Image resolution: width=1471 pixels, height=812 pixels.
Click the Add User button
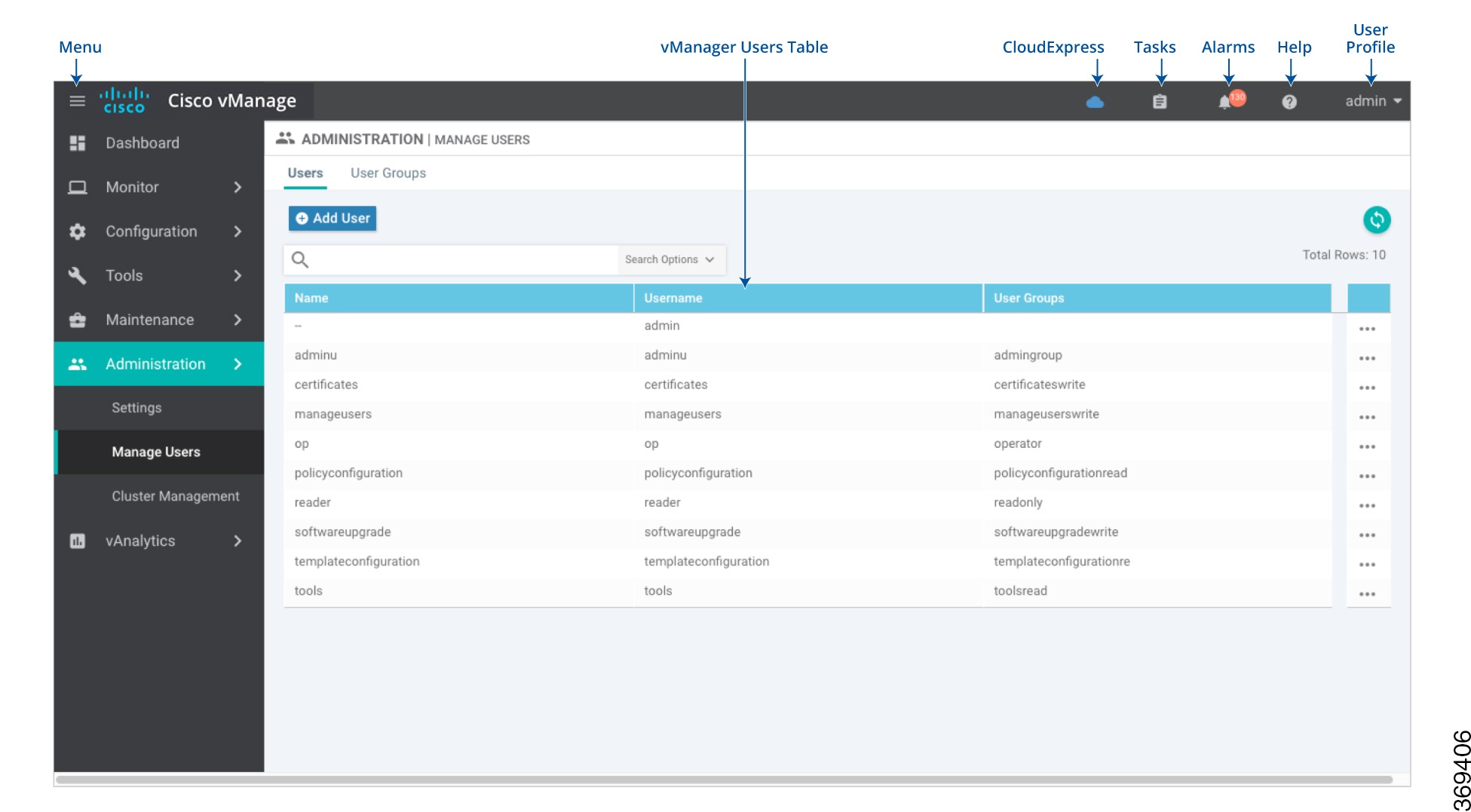[332, 218]
